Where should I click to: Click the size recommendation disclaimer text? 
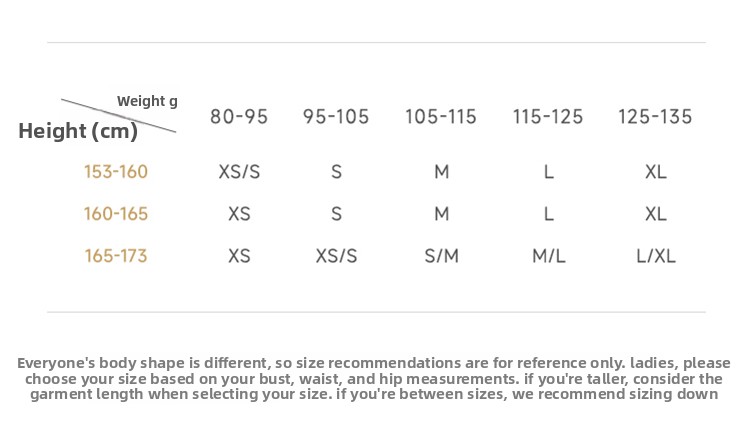pos(374,379)
